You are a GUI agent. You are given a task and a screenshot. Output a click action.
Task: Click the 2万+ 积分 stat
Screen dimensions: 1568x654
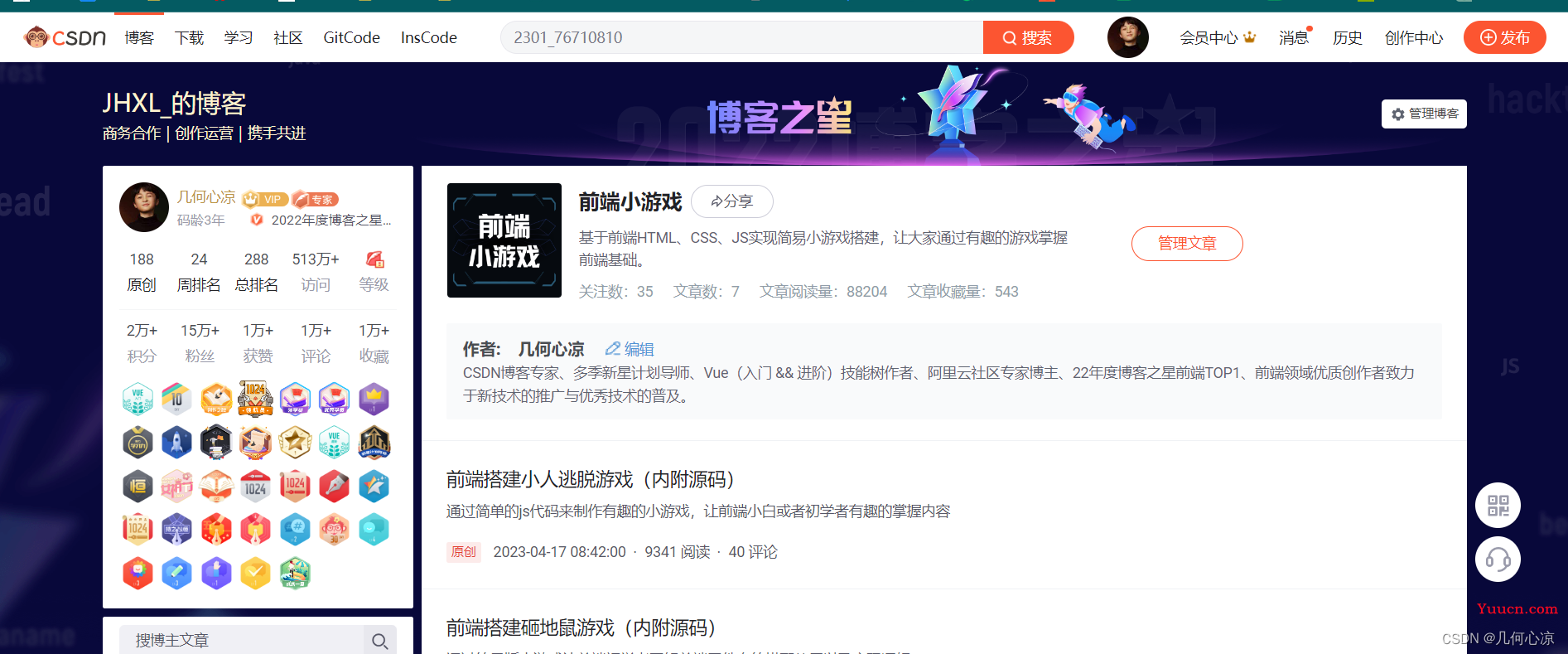(142, 343)
